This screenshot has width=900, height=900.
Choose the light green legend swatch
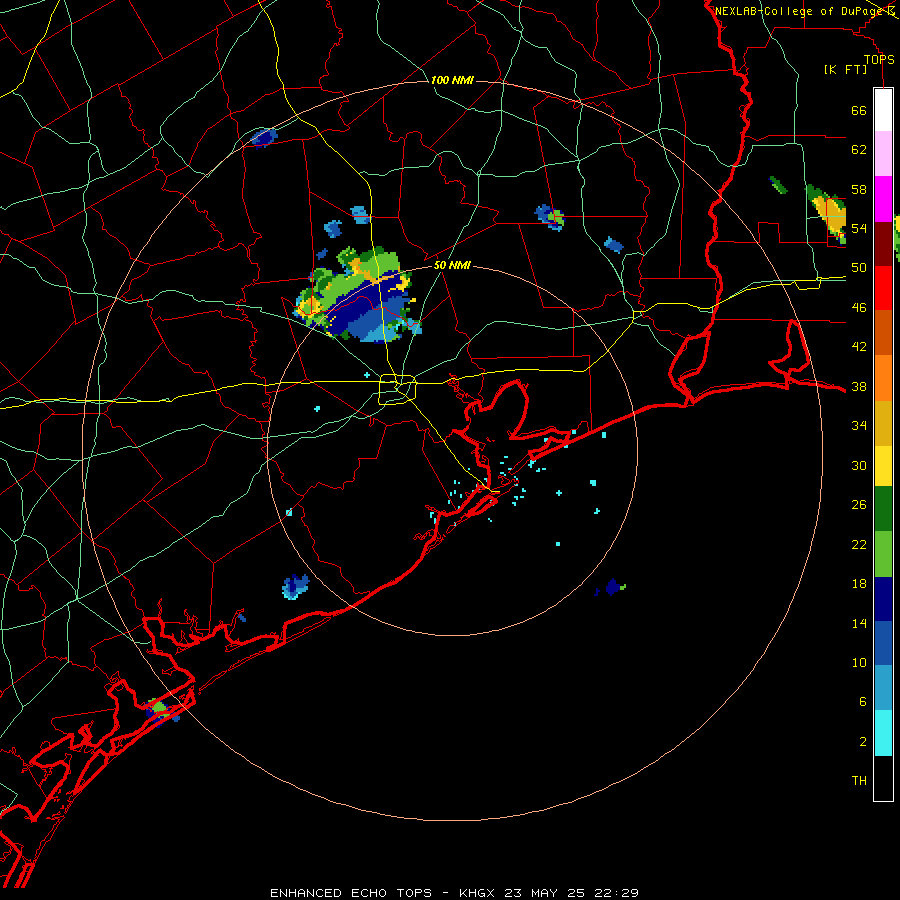(883, 554)
